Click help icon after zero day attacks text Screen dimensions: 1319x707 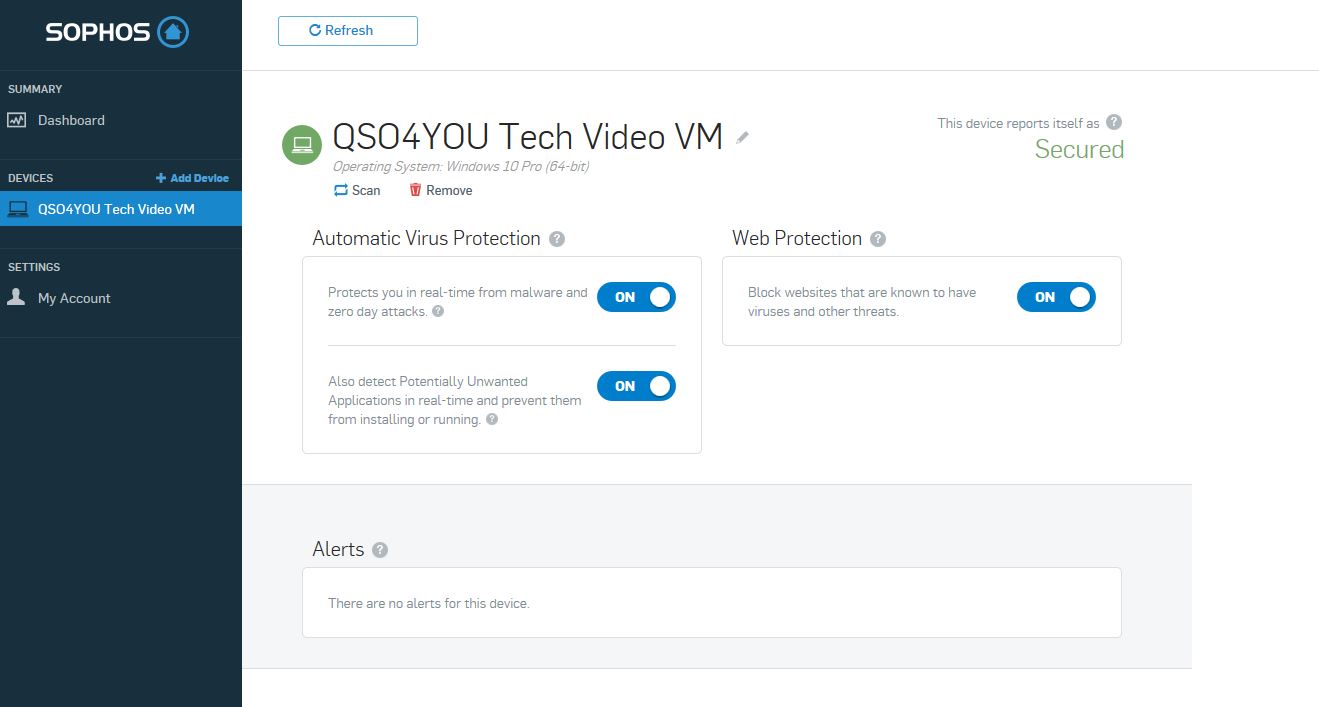pos(437,312)
